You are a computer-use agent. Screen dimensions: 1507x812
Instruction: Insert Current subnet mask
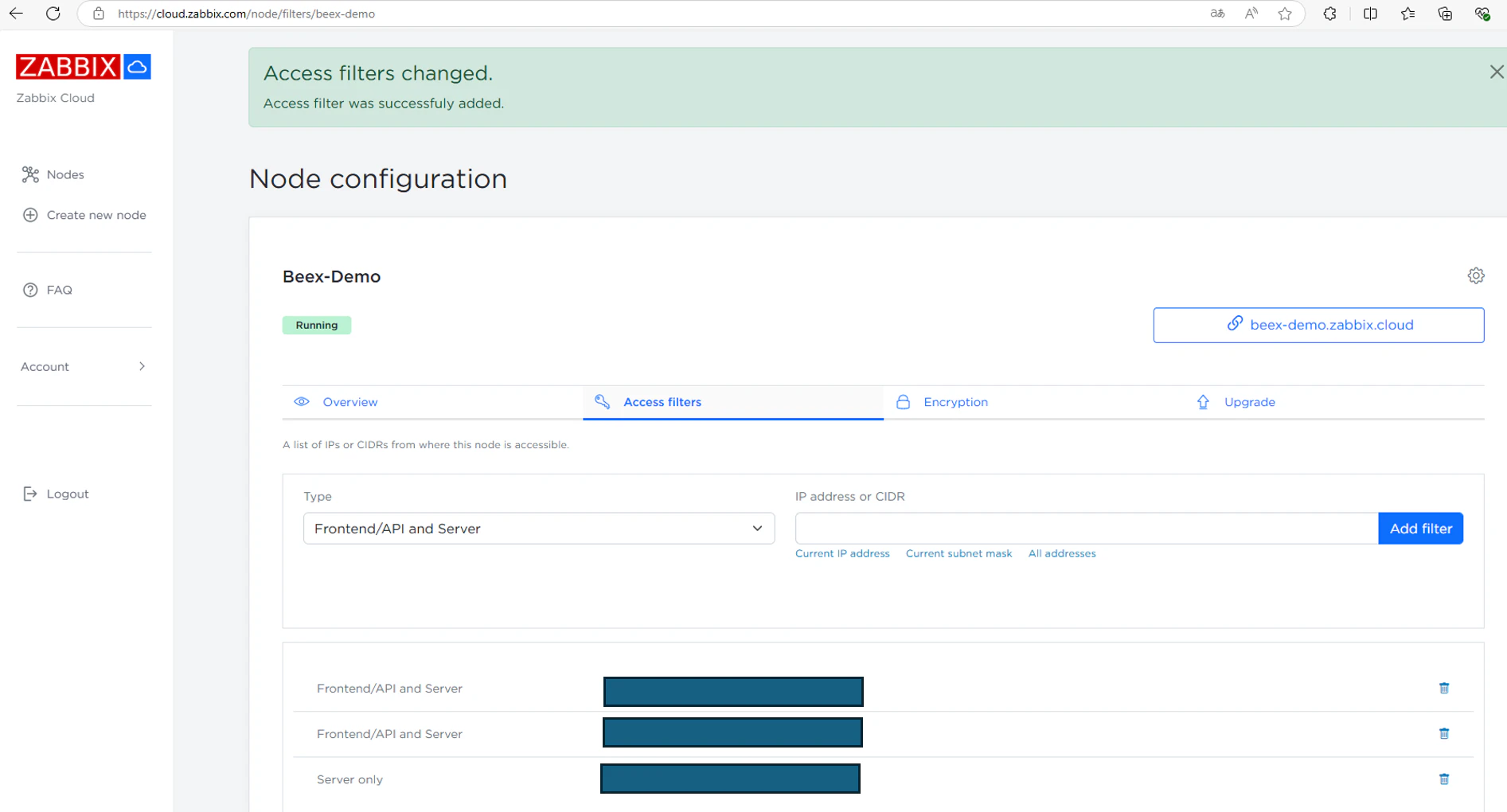point(958,553)
